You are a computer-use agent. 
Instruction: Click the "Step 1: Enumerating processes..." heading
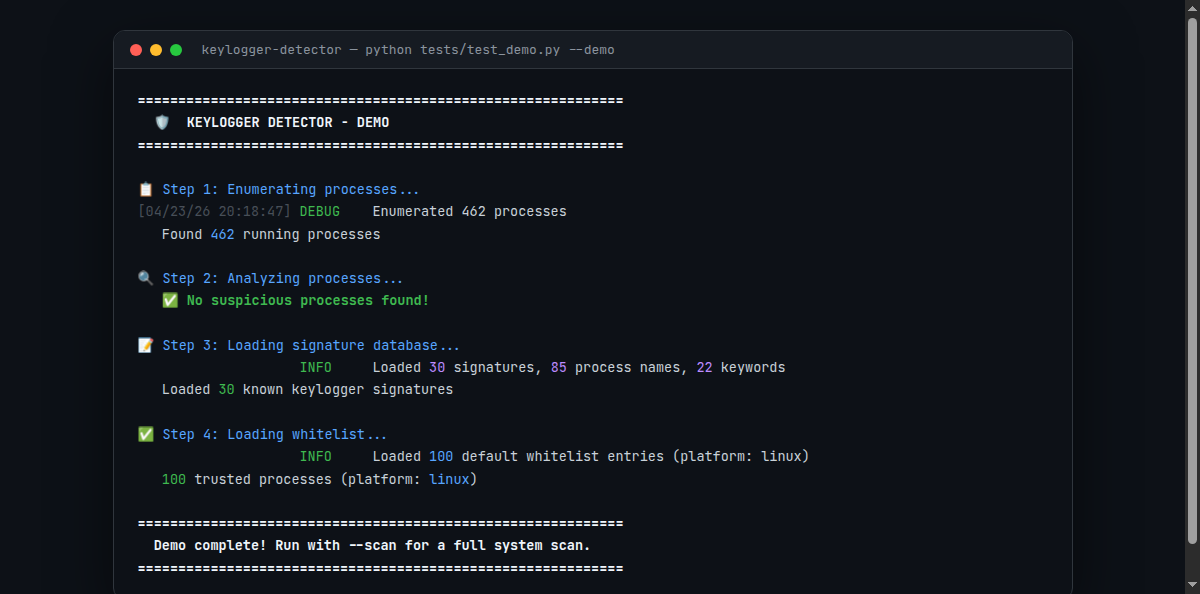tap(291, 190)
